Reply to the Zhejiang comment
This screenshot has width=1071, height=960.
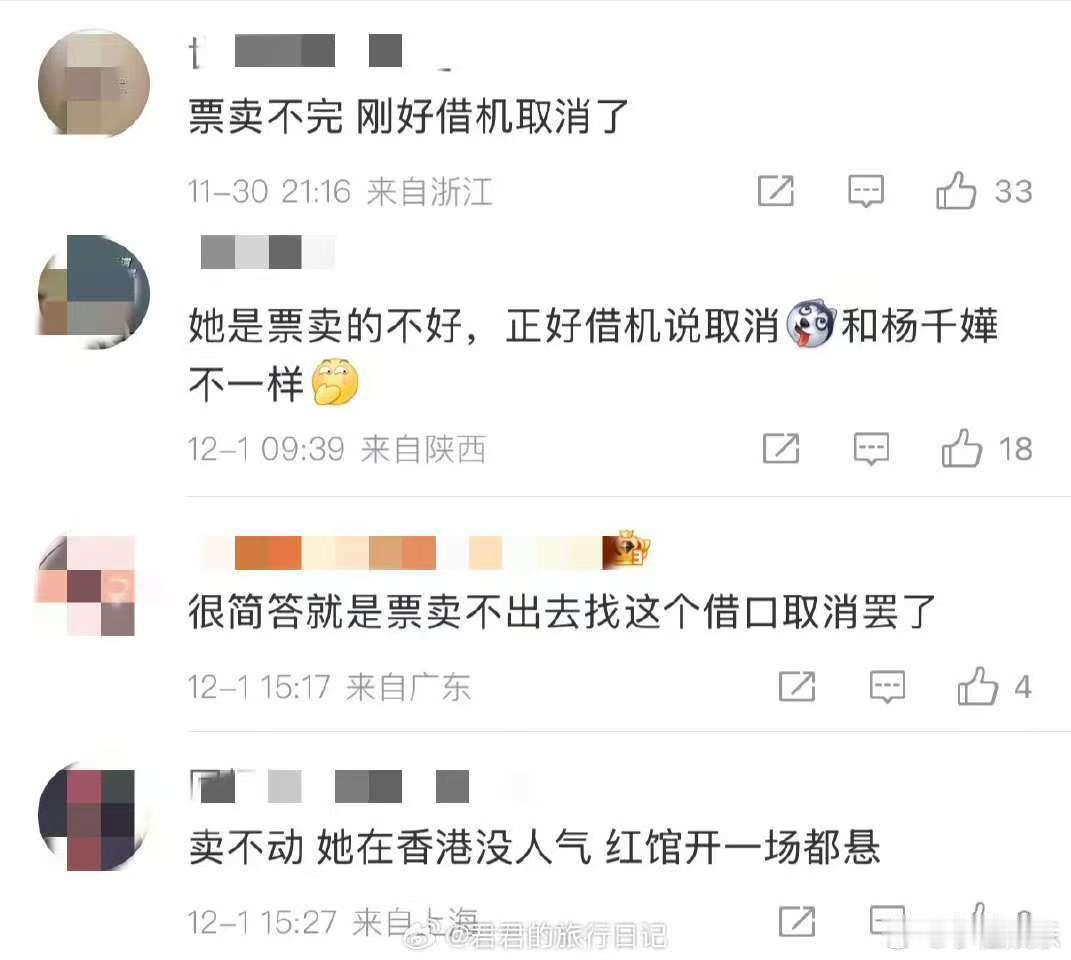click(x=865, y=191)
